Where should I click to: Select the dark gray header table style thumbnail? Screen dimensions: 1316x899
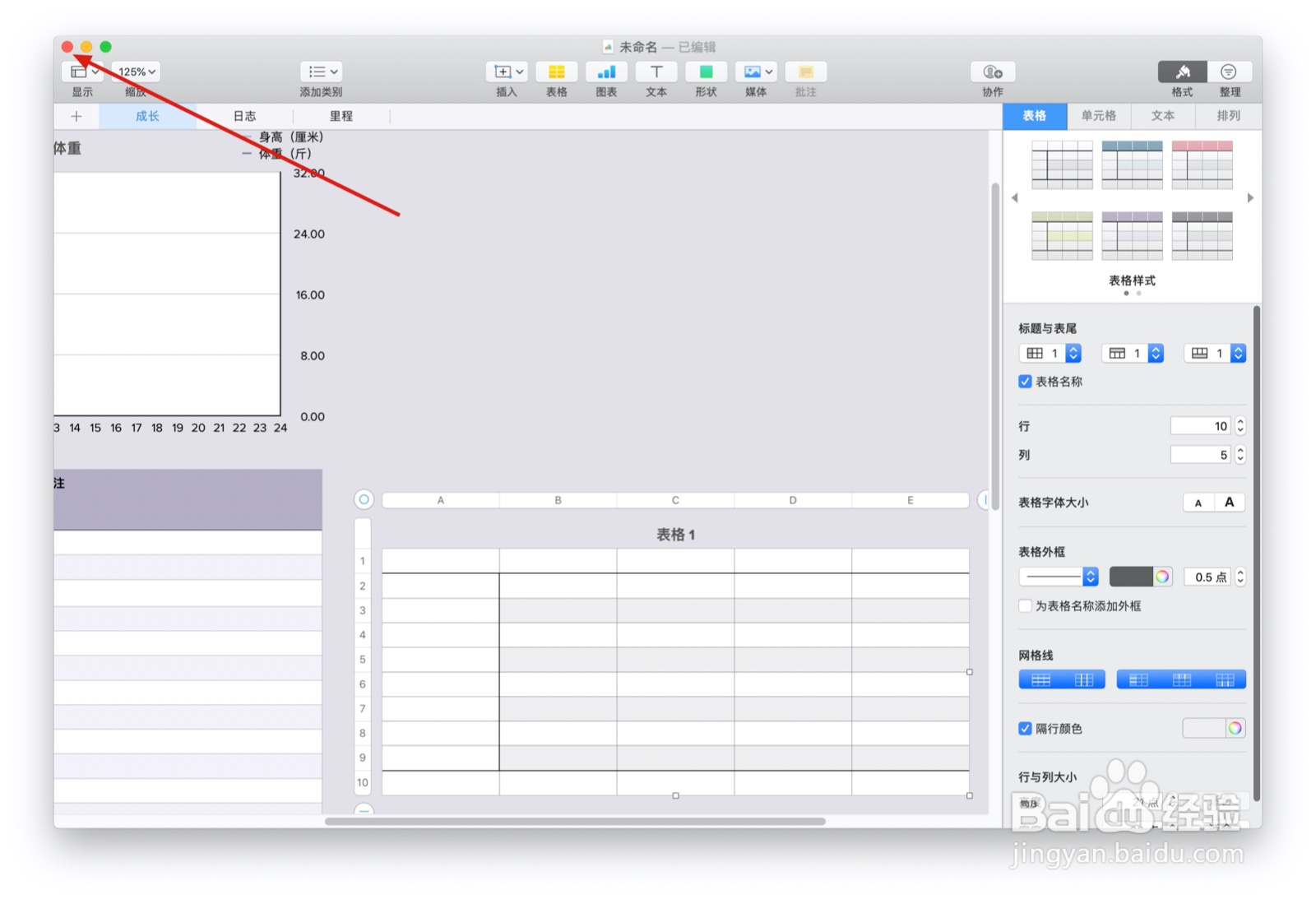click(1202, 236)
